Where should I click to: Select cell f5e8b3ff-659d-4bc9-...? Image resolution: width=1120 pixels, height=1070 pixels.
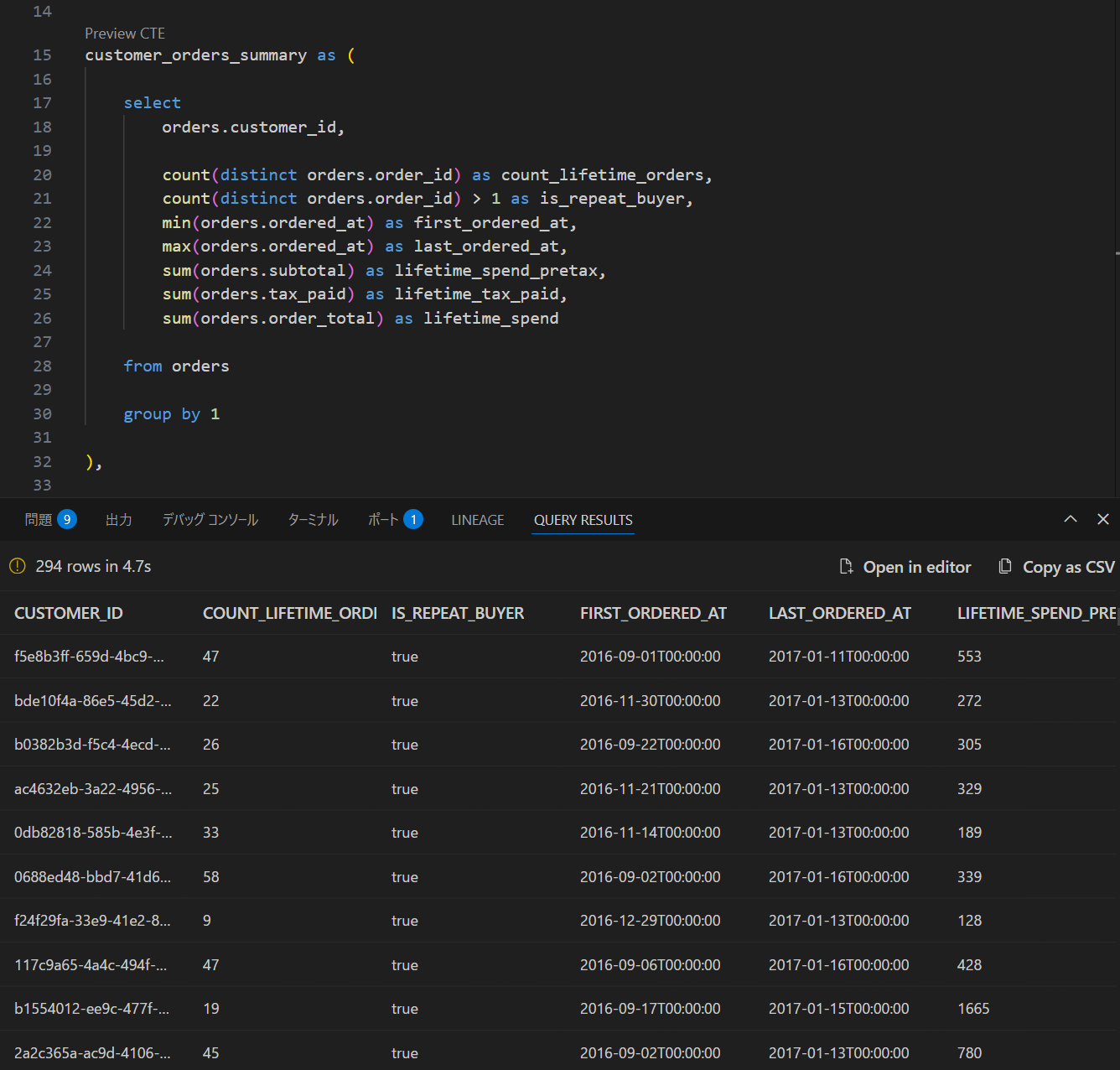pos(90,657)
